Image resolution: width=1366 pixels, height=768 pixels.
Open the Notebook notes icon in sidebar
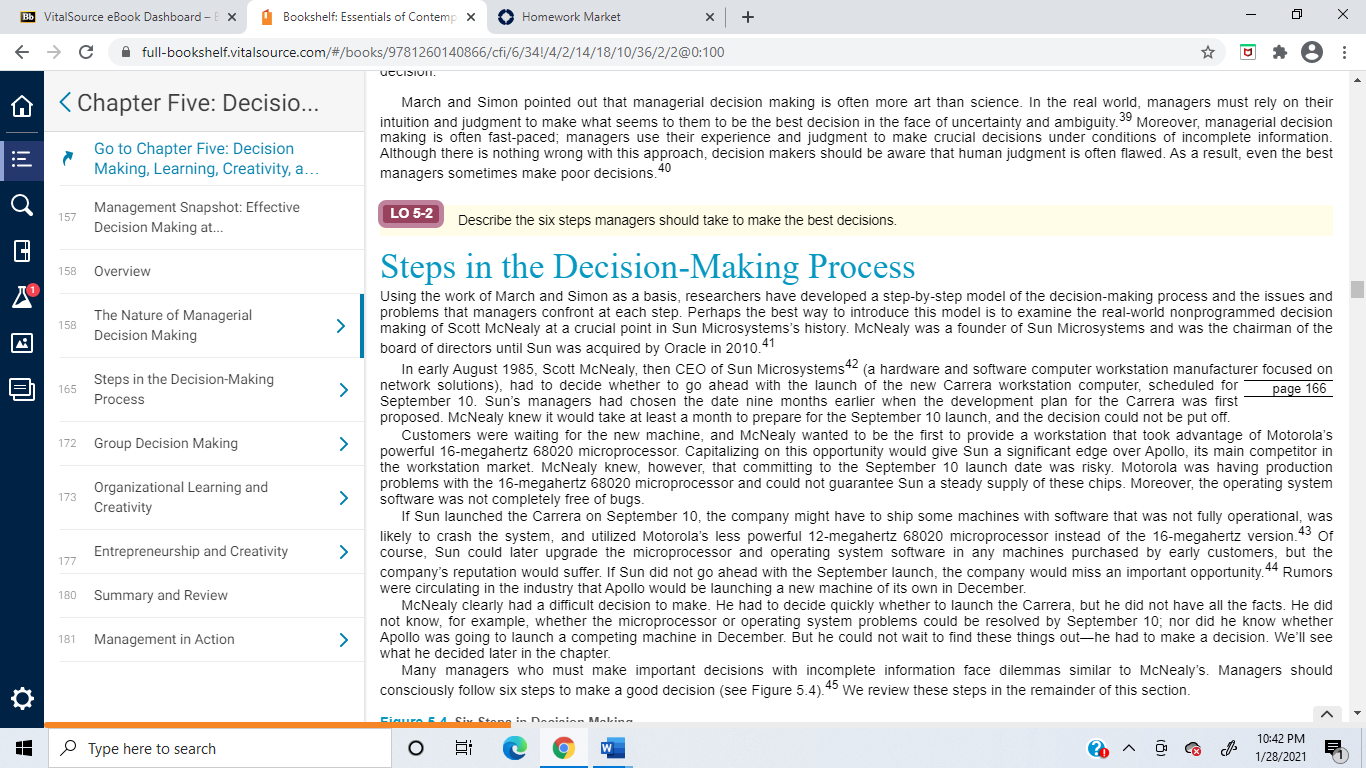[22, 389]
